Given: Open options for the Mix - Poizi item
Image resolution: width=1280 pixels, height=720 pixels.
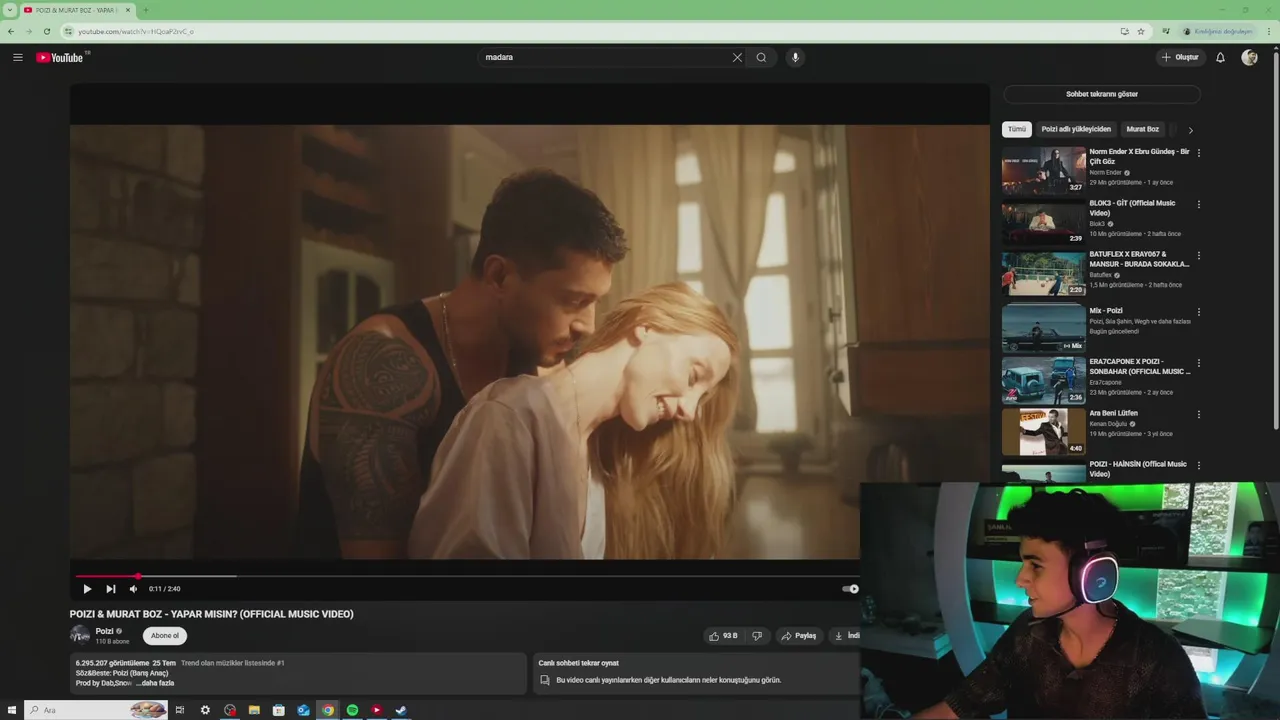Looking at the screenshot, I should coord(1199,312).
